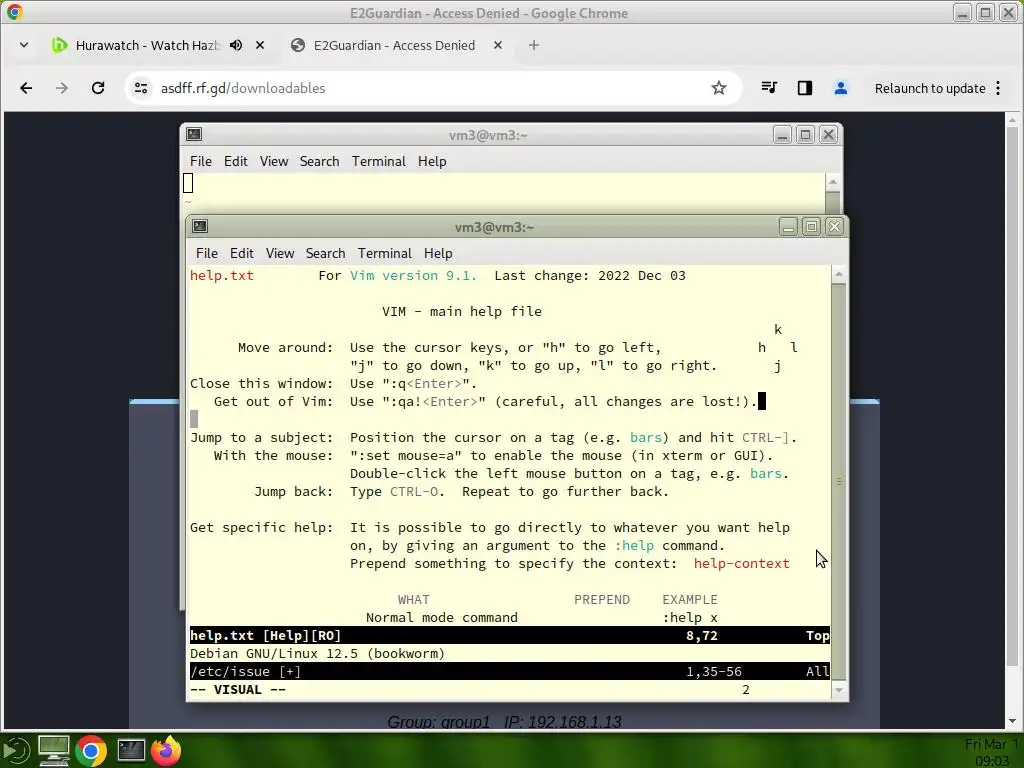Mute the Hurawatch tab audio icon

coord(236,45)
